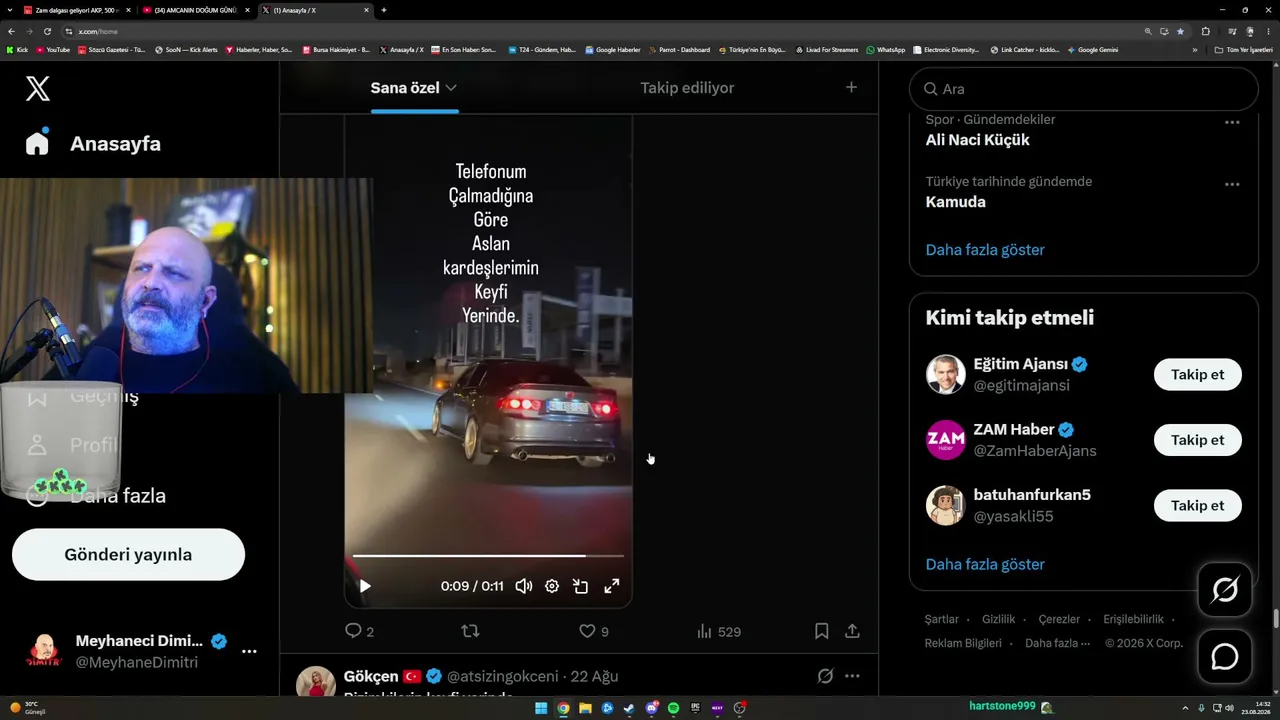Screen dimensions: 1280x720
Task: Show more trends via Daha fazla göster
Action: click(x=985, y=250)
